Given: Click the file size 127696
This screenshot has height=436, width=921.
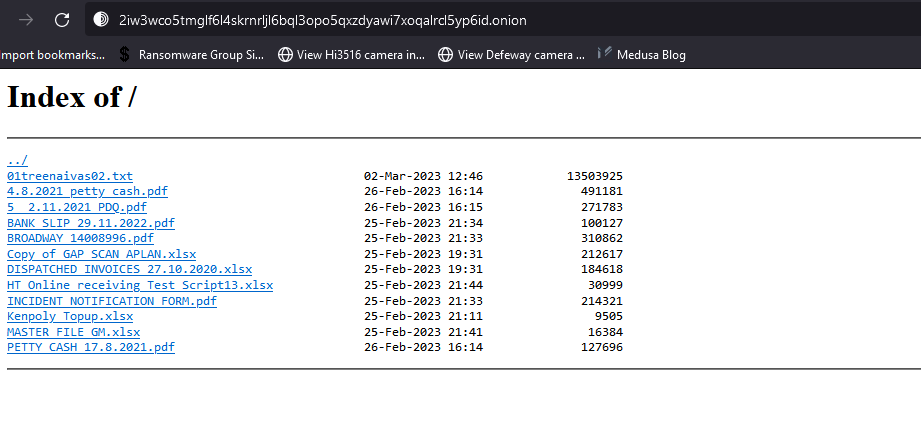Looking at the screenshot, I should pos(602,347).
